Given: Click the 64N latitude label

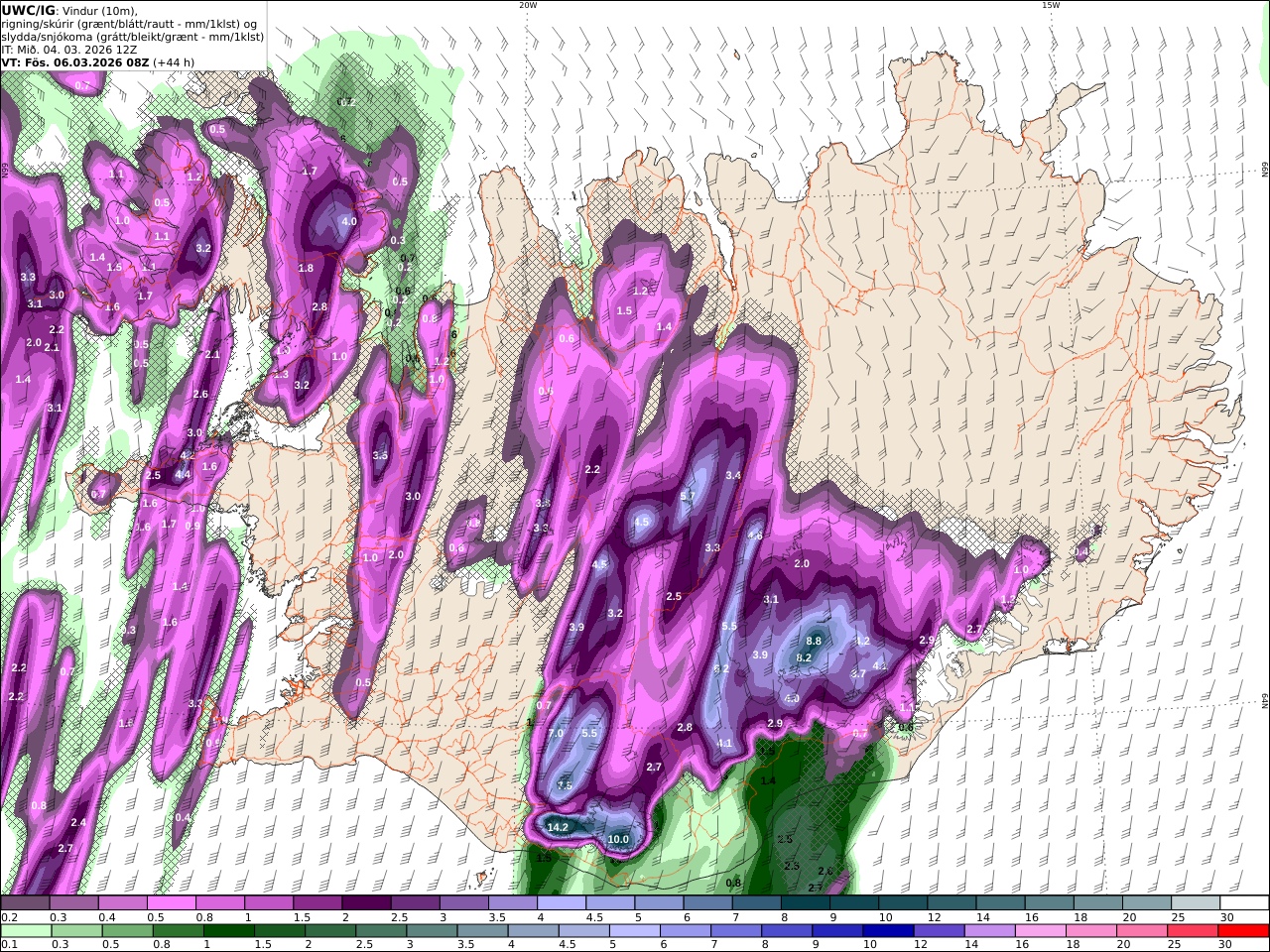Looking at the screenshot, I should (x=1265, y=701).
